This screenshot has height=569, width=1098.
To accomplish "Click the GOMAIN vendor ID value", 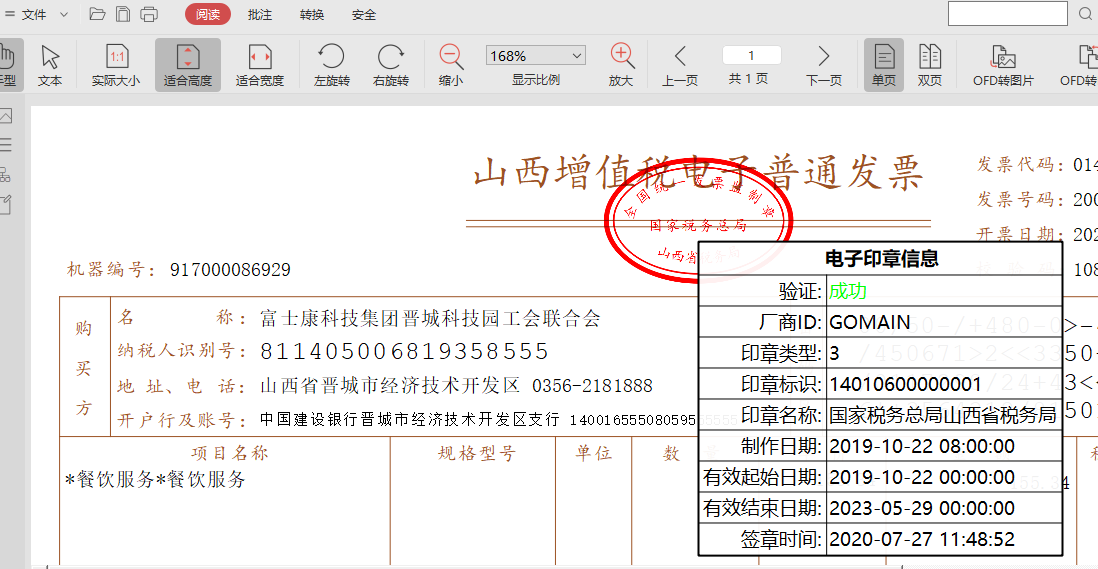I will point(870,322).
